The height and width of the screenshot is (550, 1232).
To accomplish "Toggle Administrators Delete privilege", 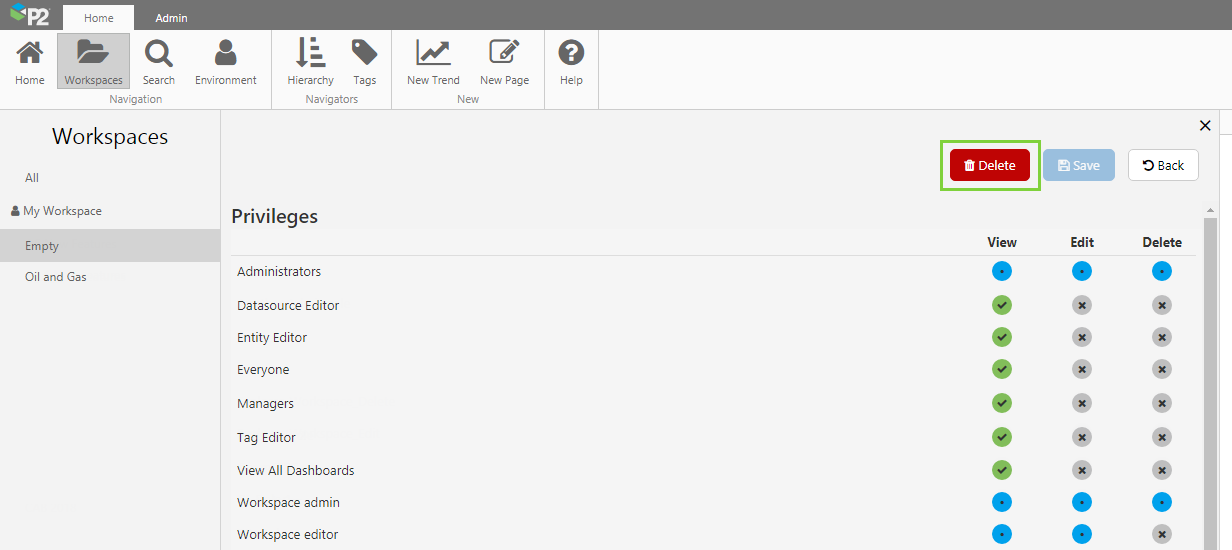I will click(x=1162, y=271).
